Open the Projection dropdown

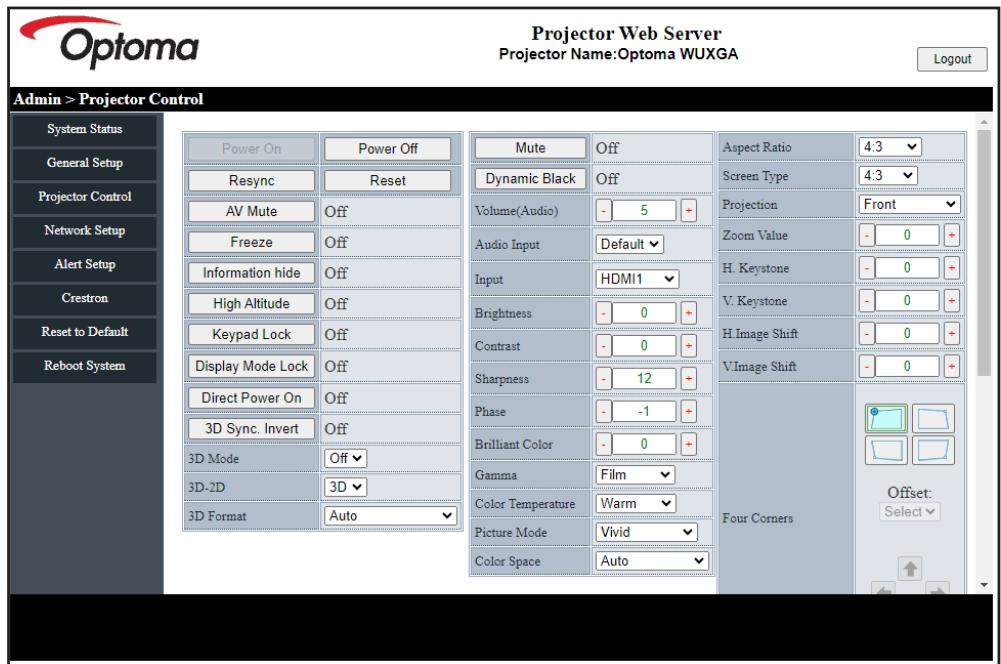pos(910,204)
